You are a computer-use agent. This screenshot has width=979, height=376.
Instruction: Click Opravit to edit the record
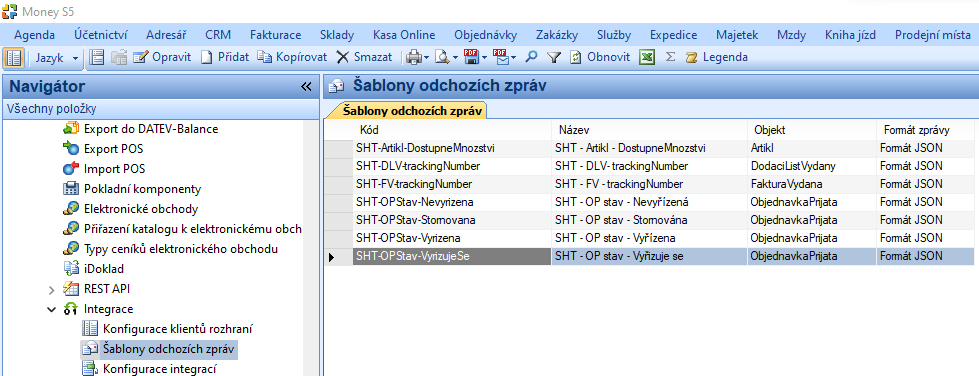162,57
